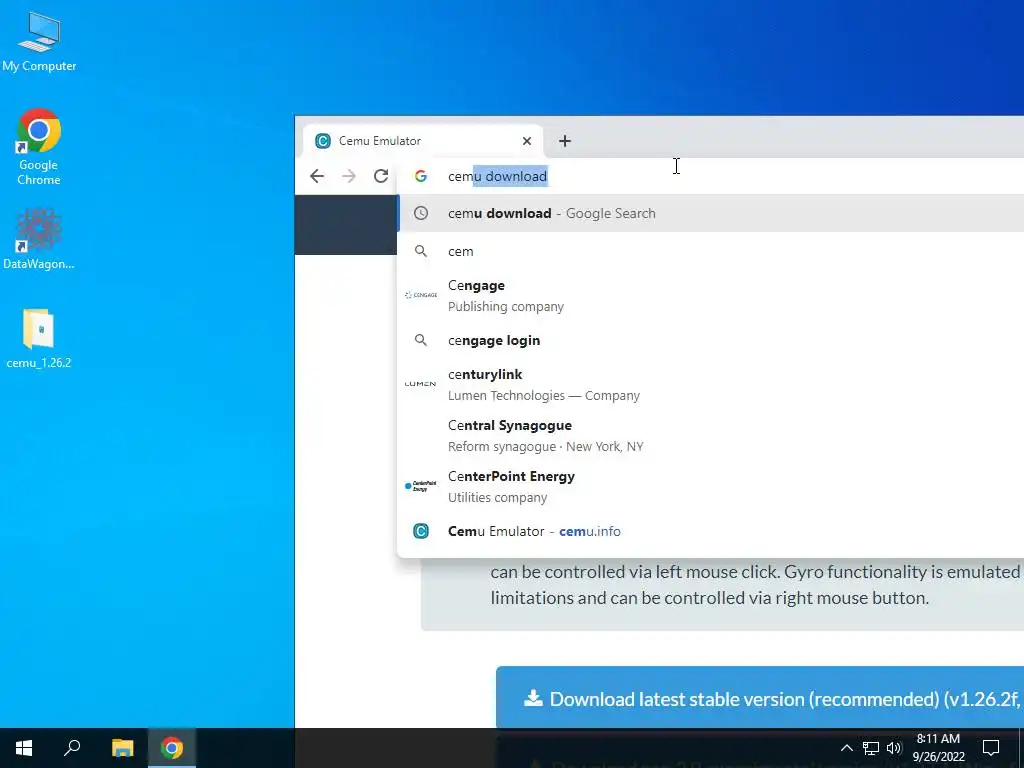Click the CenterPoint Energy logo icon
The height and width of the screenshot is (768, 1024).
tap(421, 487)
